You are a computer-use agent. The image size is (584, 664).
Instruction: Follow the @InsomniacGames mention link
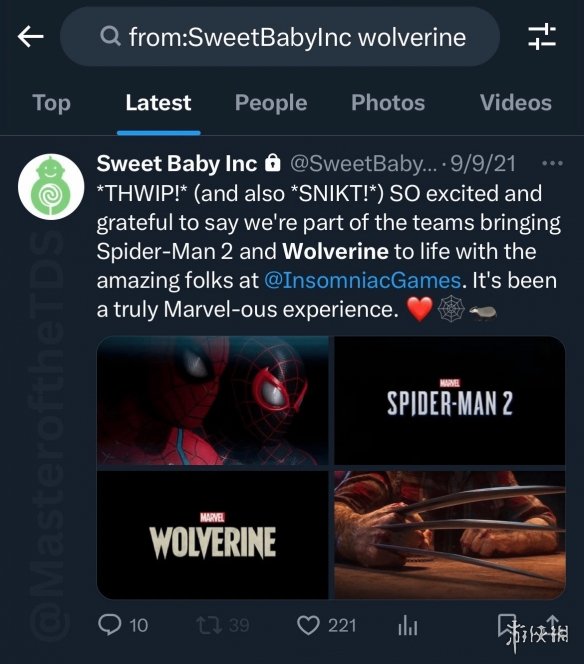(363, 280)
